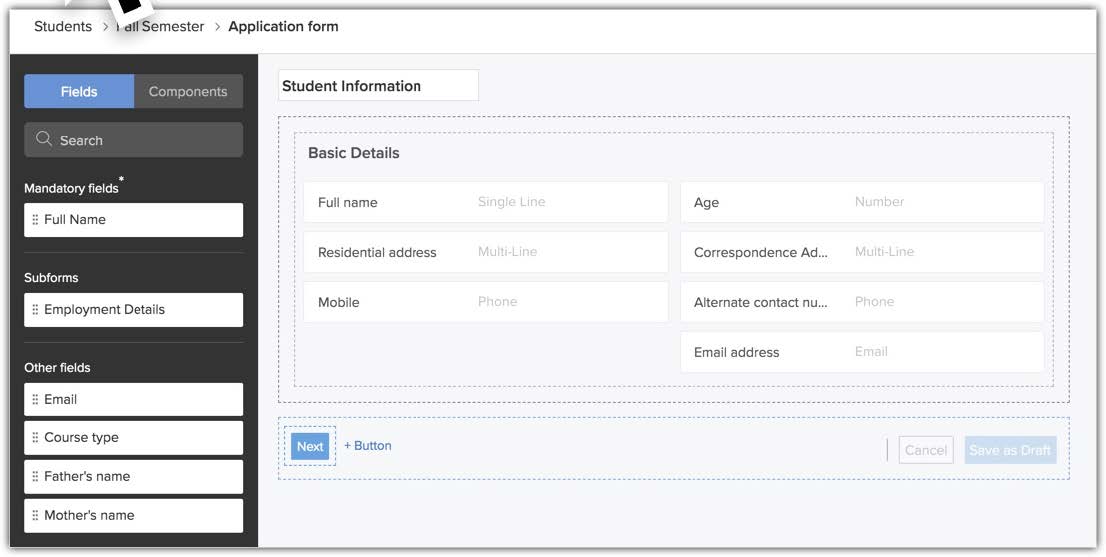Image resolution: width=1106 pixels, height=557 pixels.
Task: Switch to the Fields tab
Action: point(79,91)
